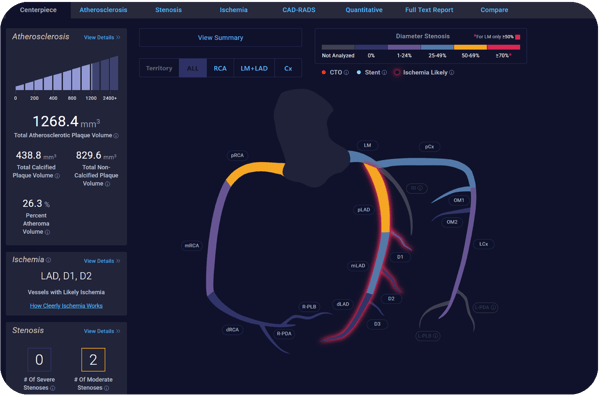The width and height of the screenshot is (600, 398).
Task: Click the 50-69% orange stenosis legend swatch
Action: (x=470, y=47)
